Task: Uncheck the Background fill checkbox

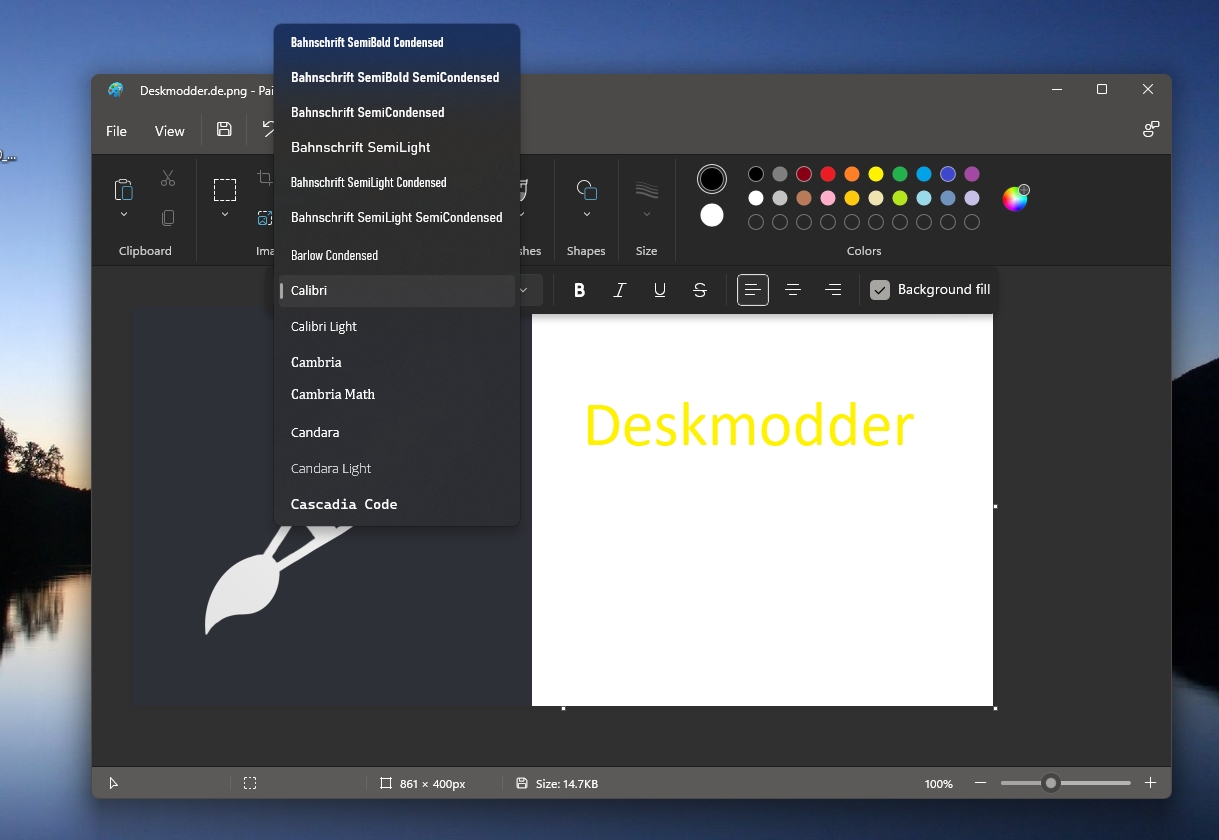Action: point(880,290)
